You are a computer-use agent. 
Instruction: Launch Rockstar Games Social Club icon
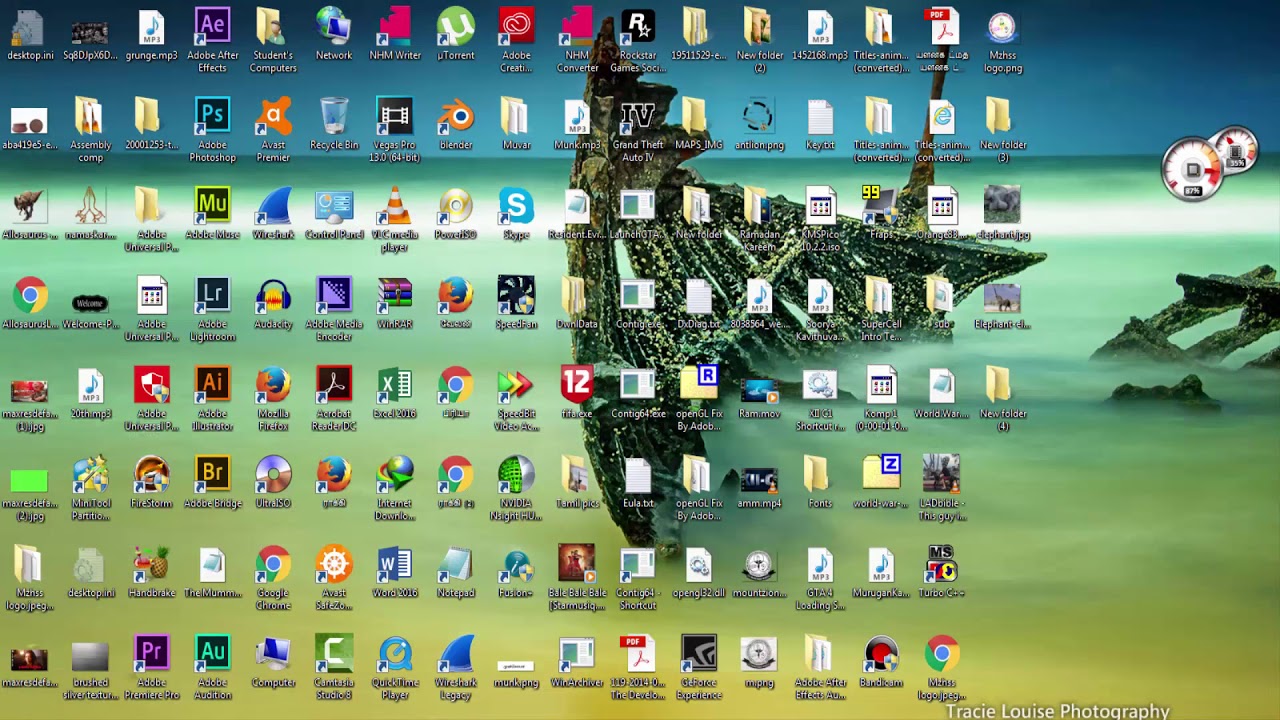(x=637, y=40)
